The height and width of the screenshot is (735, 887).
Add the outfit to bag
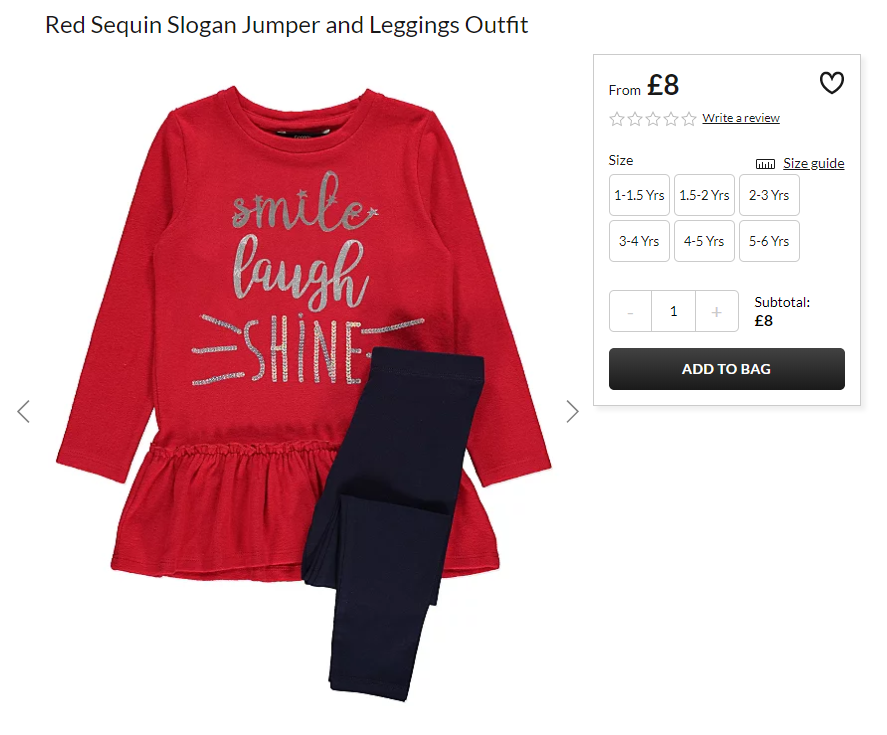click(x=727, y=369)
